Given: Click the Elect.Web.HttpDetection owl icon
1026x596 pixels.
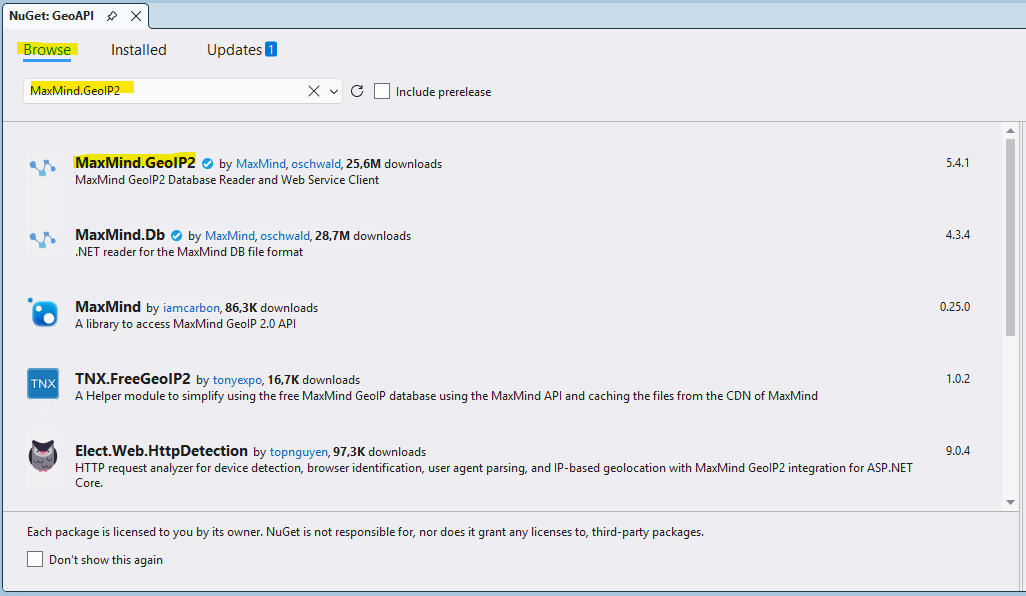Looking at the screenshot, I should (43, 456).
